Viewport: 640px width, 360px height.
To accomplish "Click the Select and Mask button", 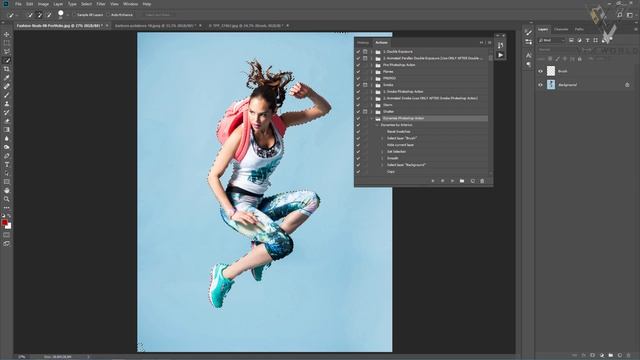I will (x=157, y=15).
